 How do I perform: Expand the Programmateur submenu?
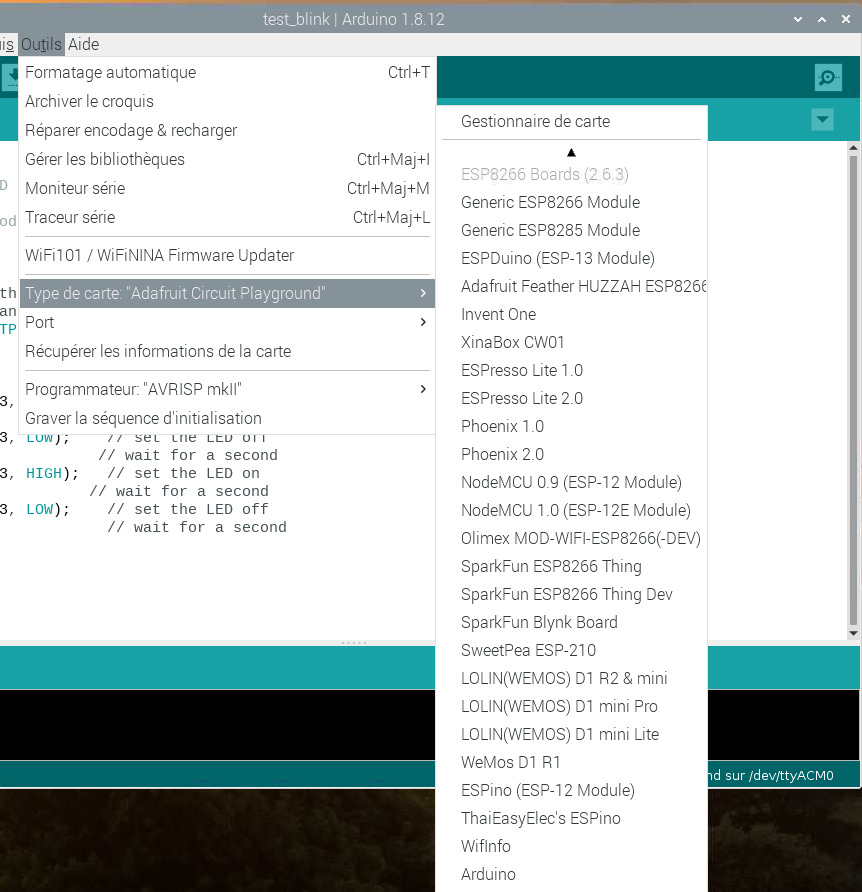point(227,389)
